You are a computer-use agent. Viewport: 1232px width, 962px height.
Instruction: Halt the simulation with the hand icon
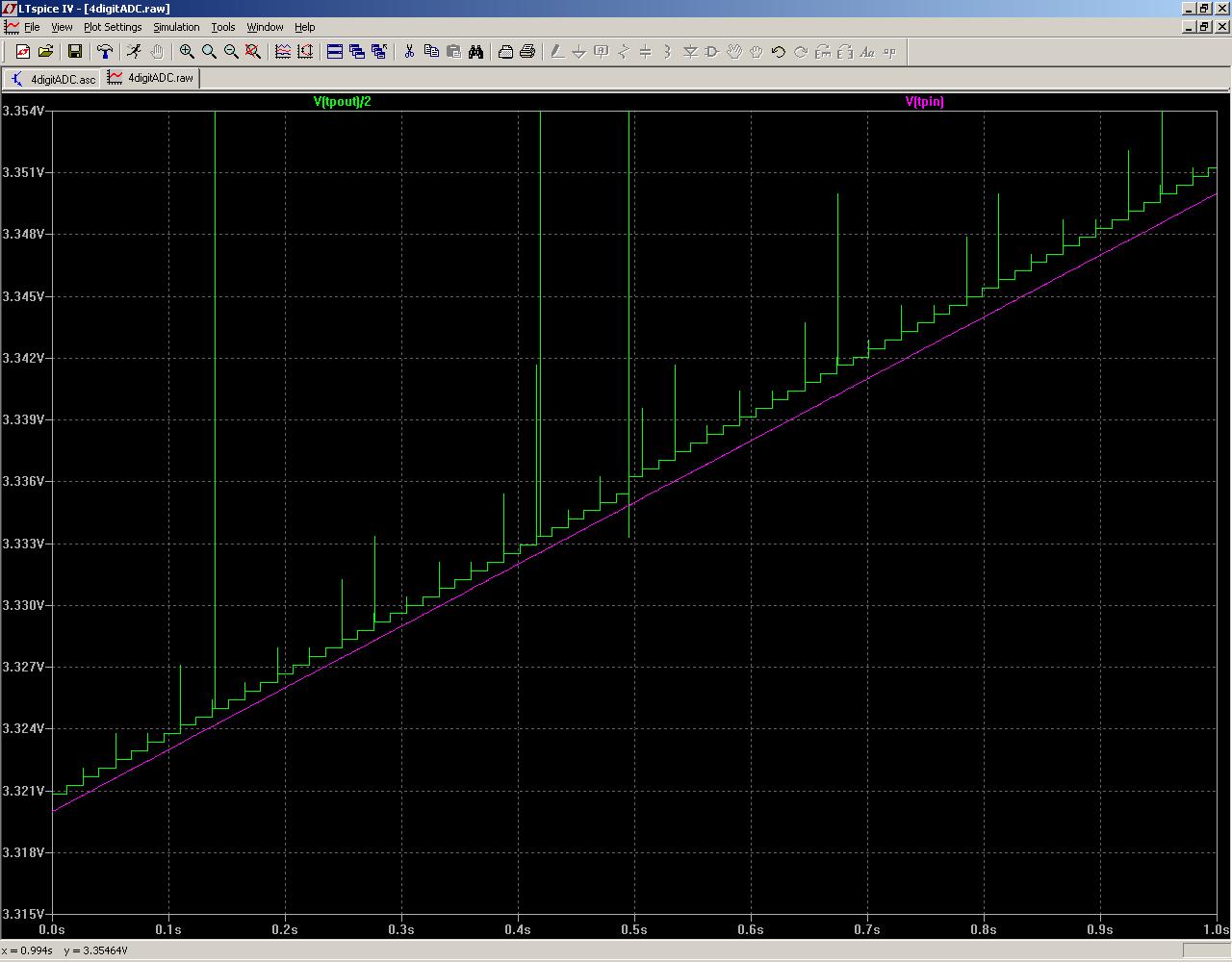pyautogui.click(x=157, y=52)
